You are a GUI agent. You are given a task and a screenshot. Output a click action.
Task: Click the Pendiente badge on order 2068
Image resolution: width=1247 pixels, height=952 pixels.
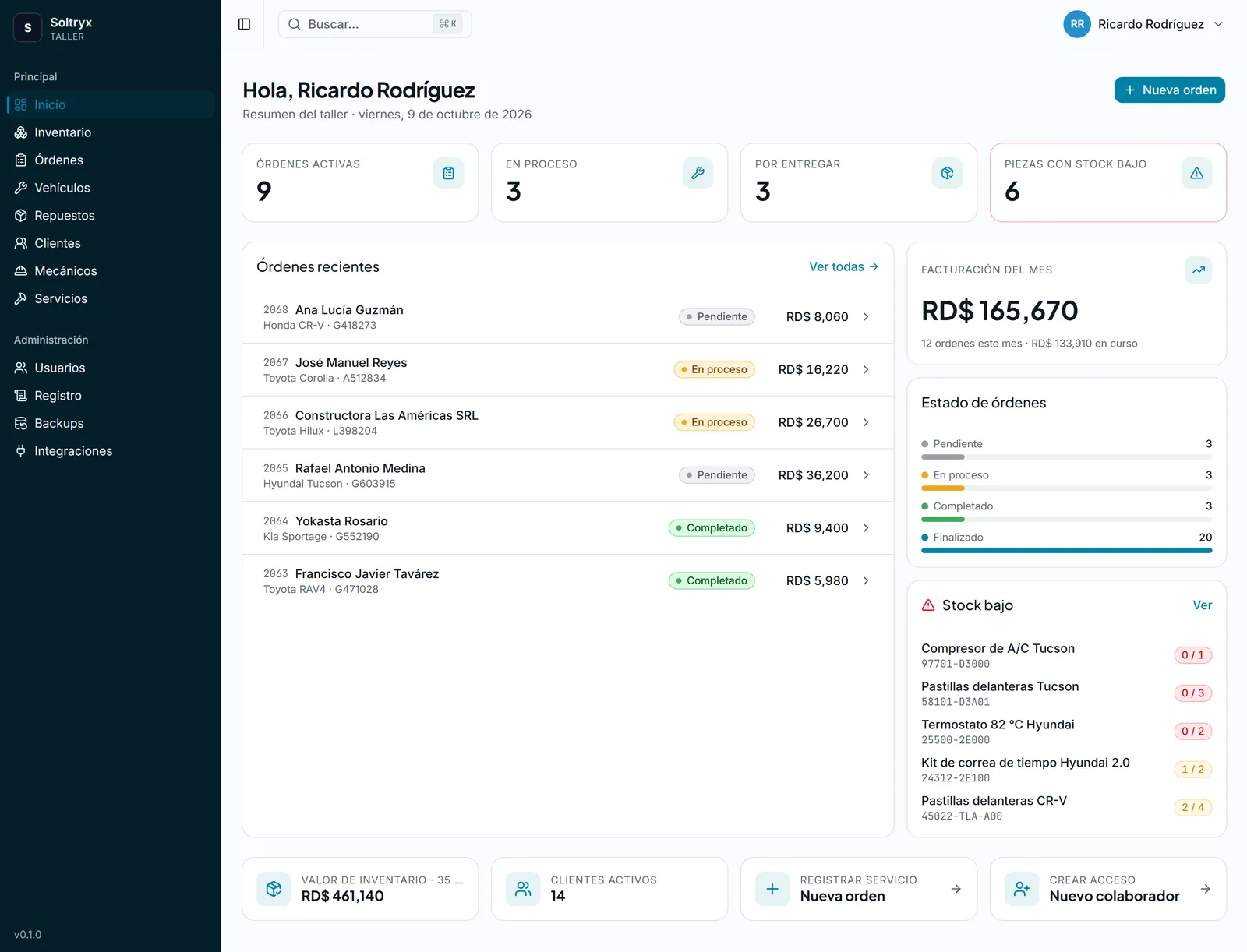tap(716, 317)
